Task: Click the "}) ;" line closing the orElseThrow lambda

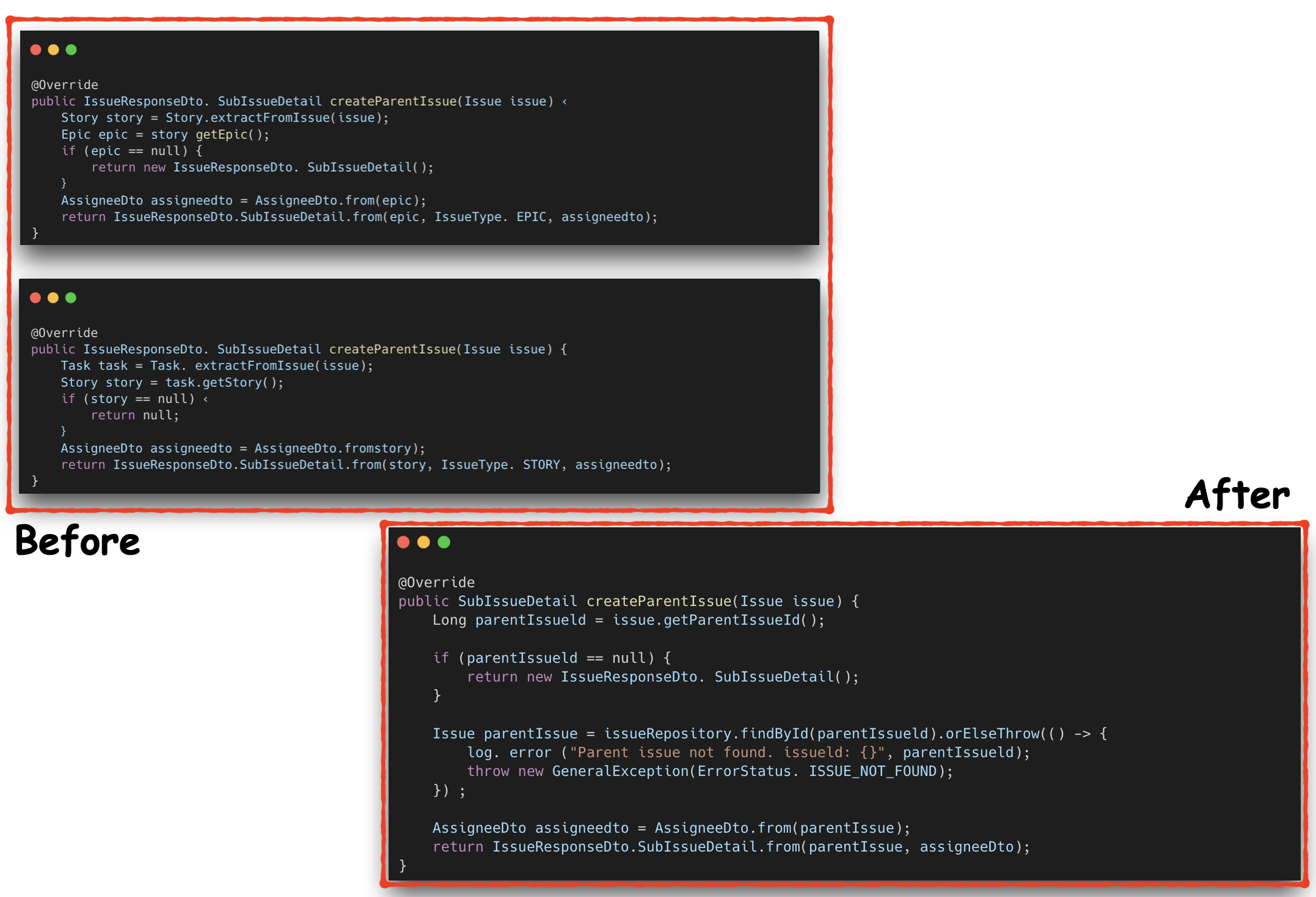Action: click(450, 791)
